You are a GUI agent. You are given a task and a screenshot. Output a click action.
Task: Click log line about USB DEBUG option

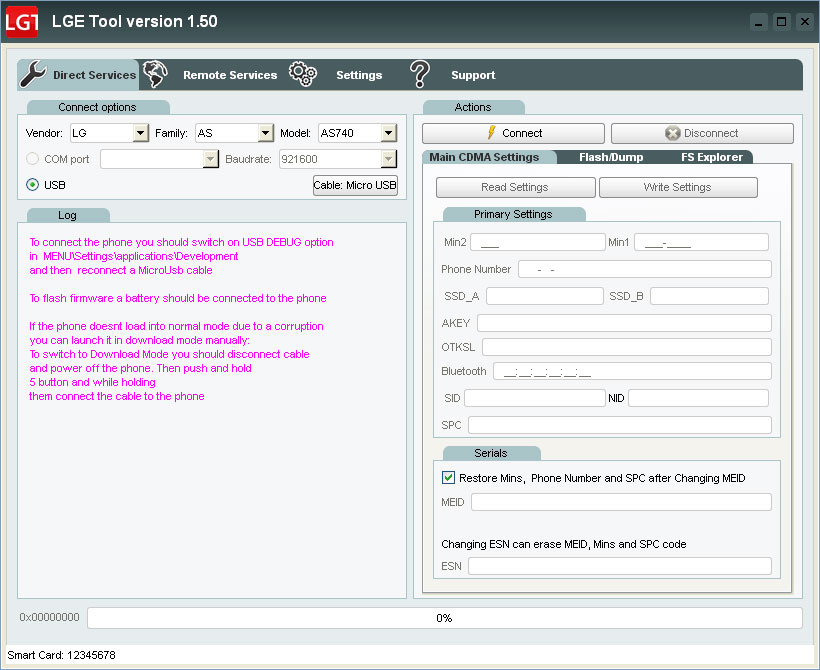tap(181, 242)
